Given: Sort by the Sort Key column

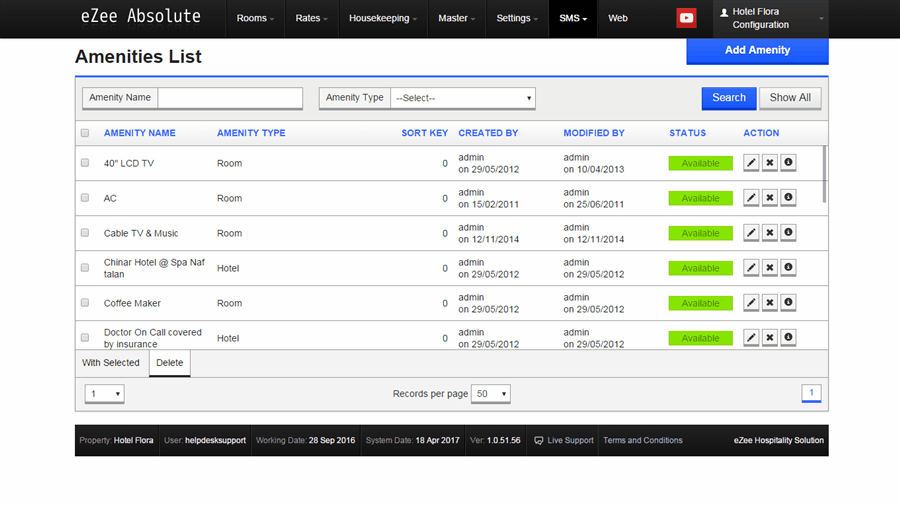Looking at the screenshot, I should point(424,133).
